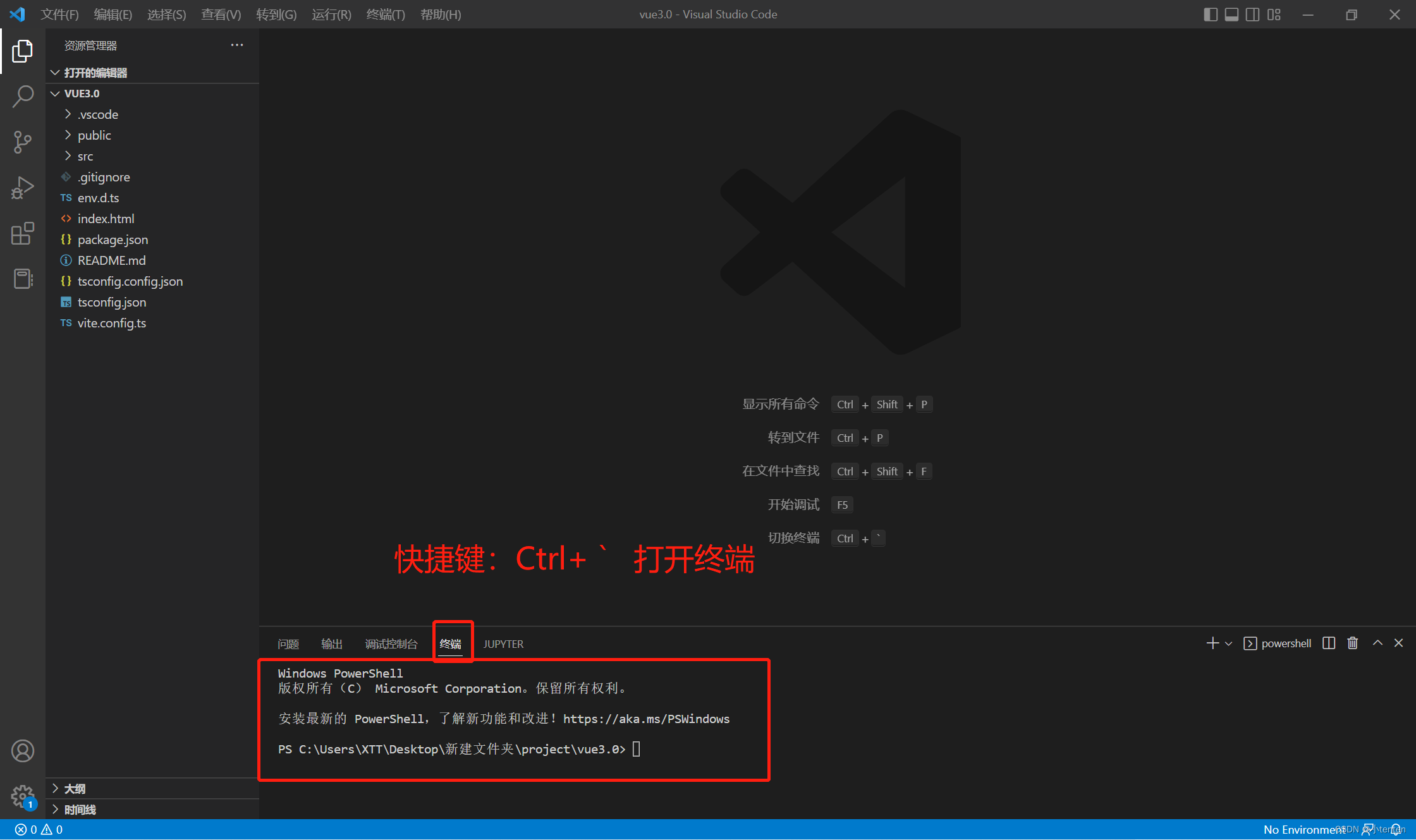
Task: Expand the src folder
Action: pos(152,156)
